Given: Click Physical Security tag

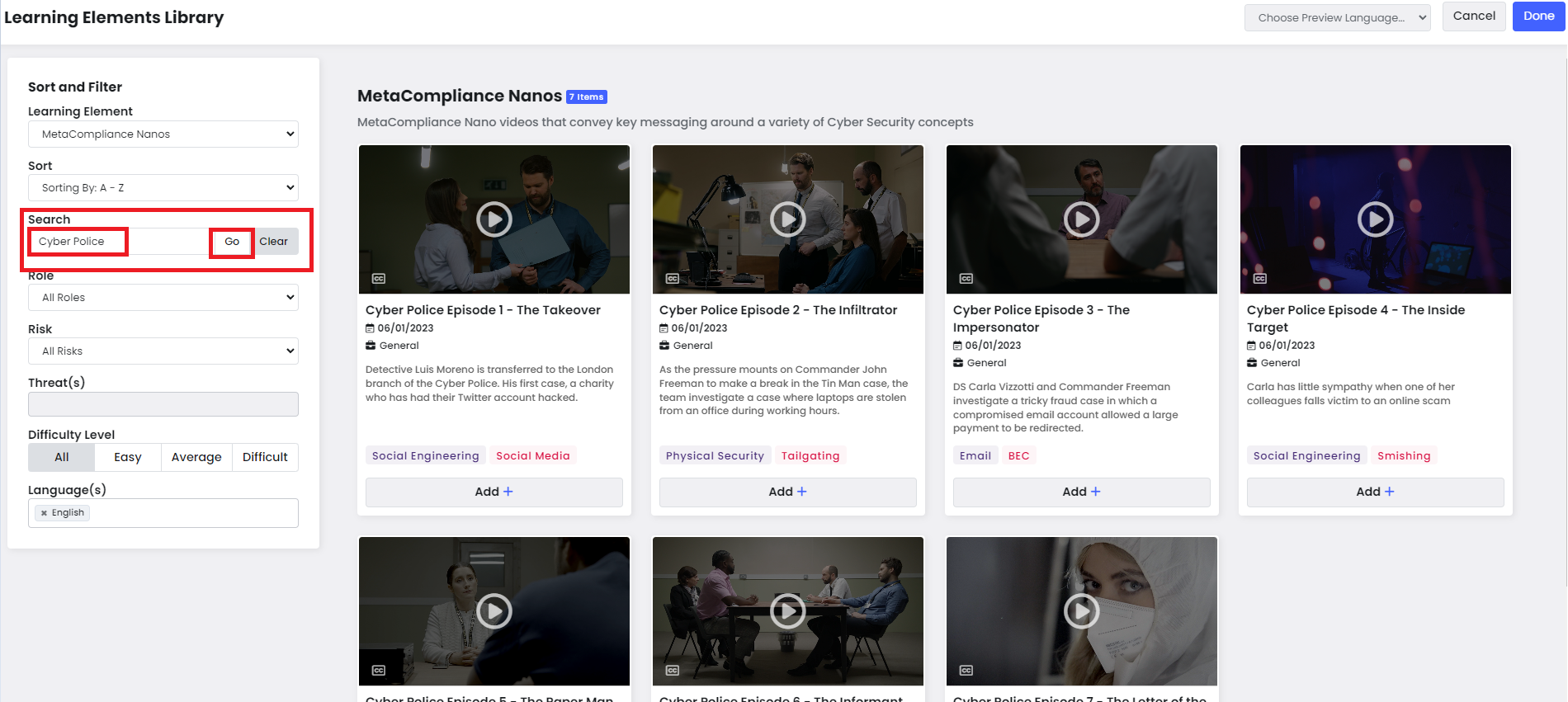Looking at the screenshot, I should pos(716,456).
